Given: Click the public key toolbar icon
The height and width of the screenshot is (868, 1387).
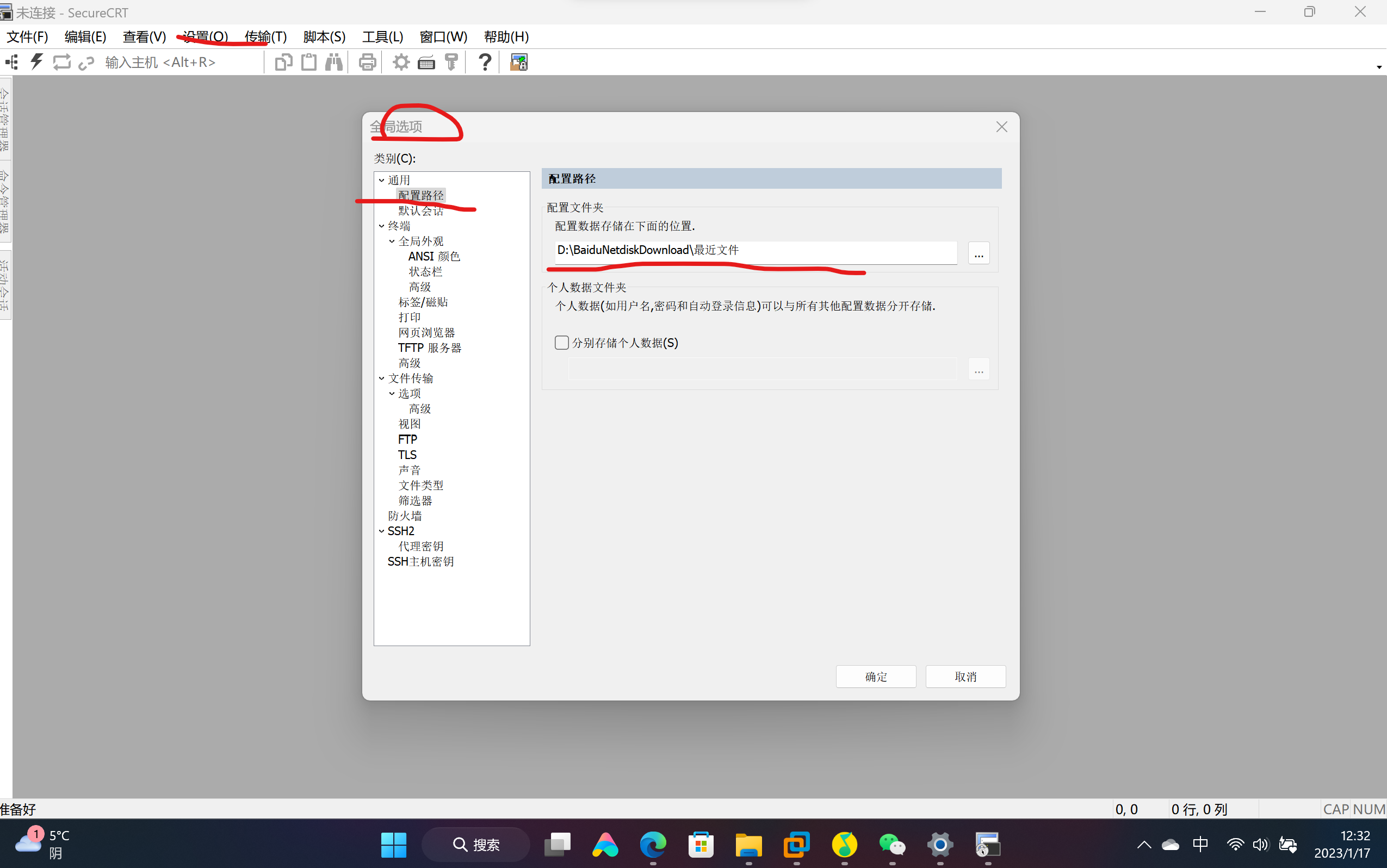Looking at the screenshot, I should 451,62.
